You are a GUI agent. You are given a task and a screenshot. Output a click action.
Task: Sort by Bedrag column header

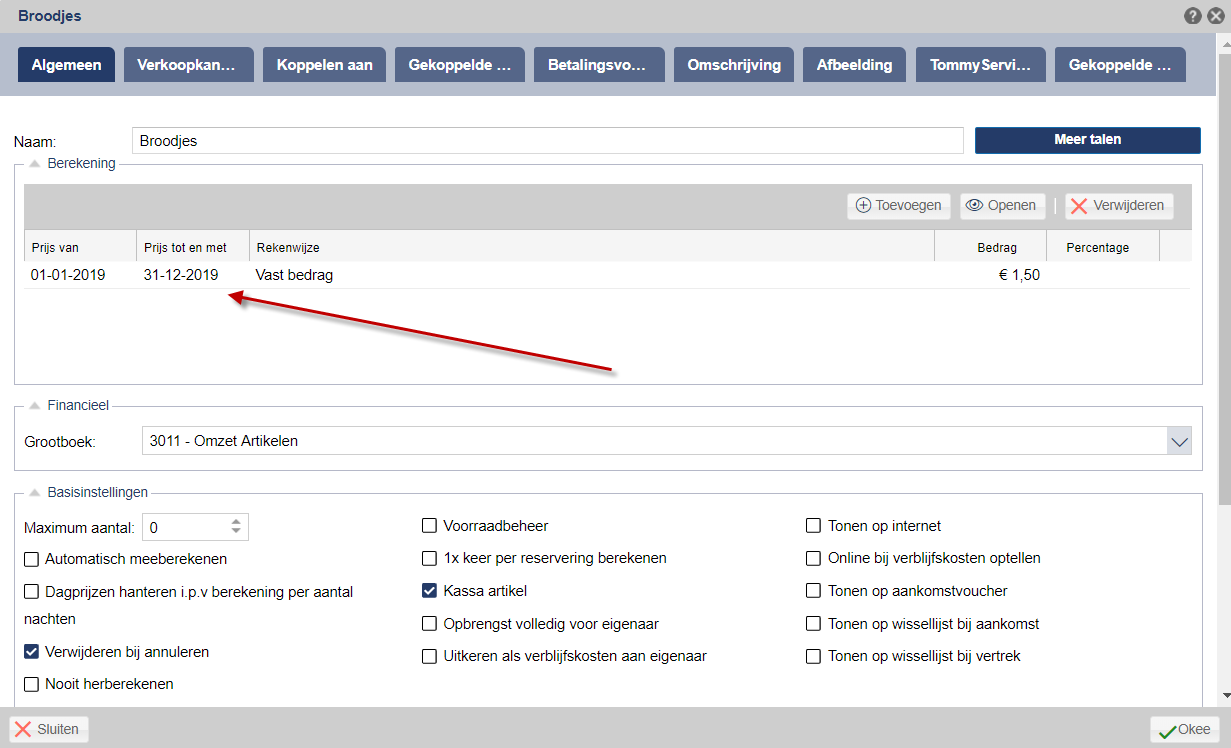(x=990, y=247)
